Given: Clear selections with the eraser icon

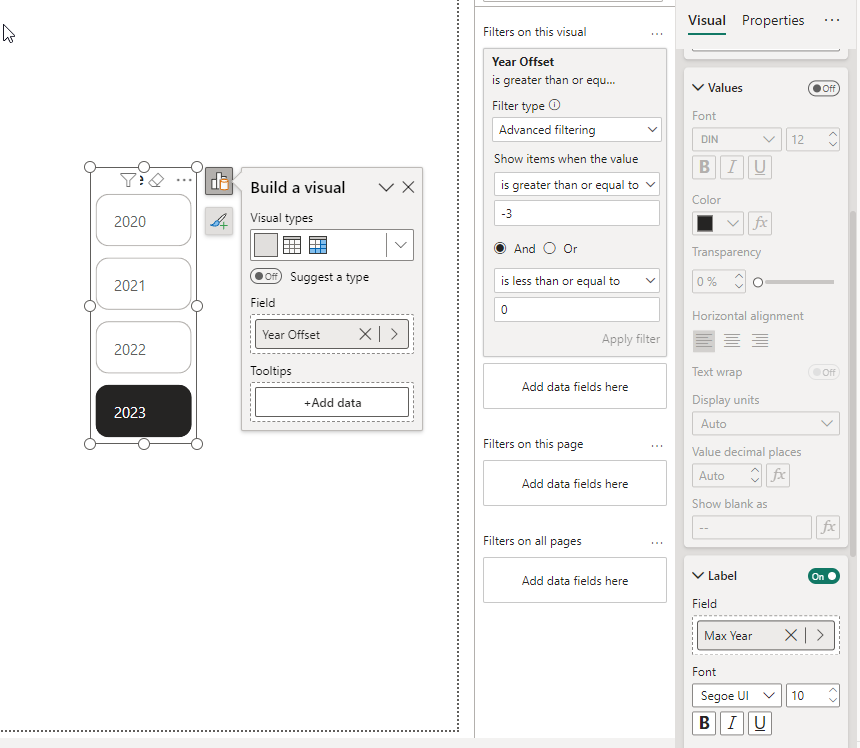Looking at the screenshot, I should click(156, 180).
